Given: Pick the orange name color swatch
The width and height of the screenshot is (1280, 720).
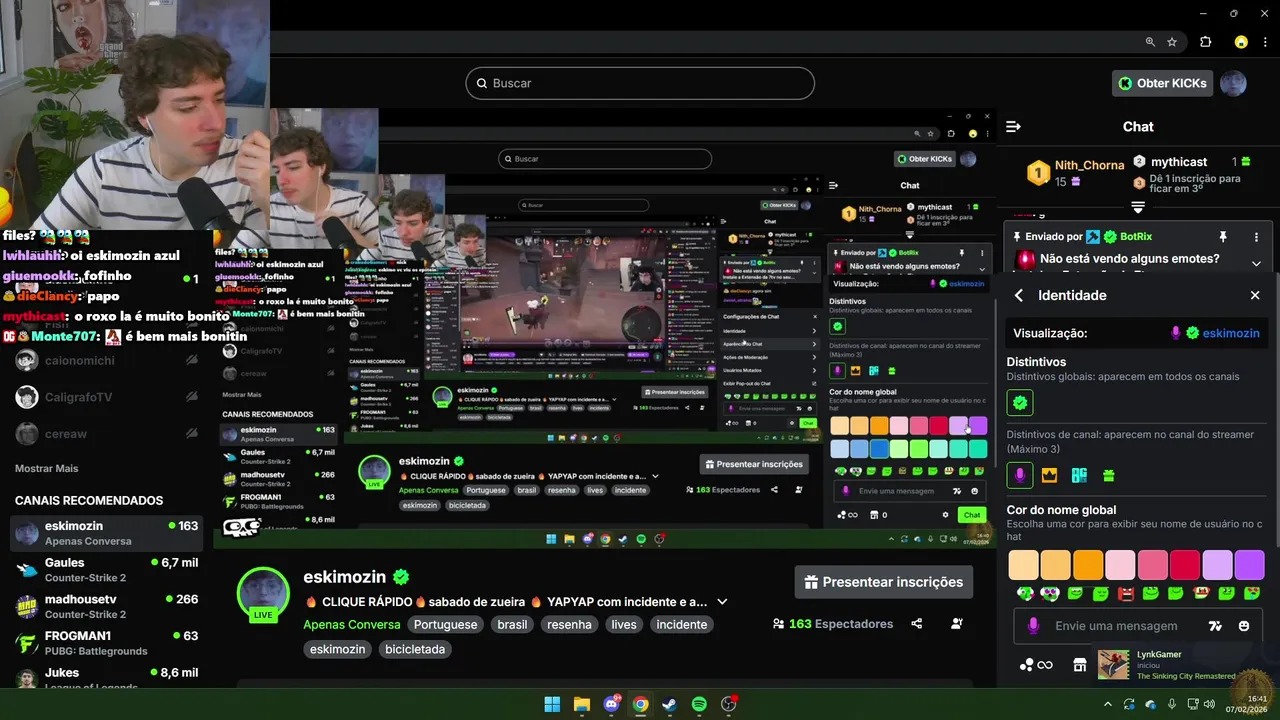Looking at the screenshot, I should 1088,565.
